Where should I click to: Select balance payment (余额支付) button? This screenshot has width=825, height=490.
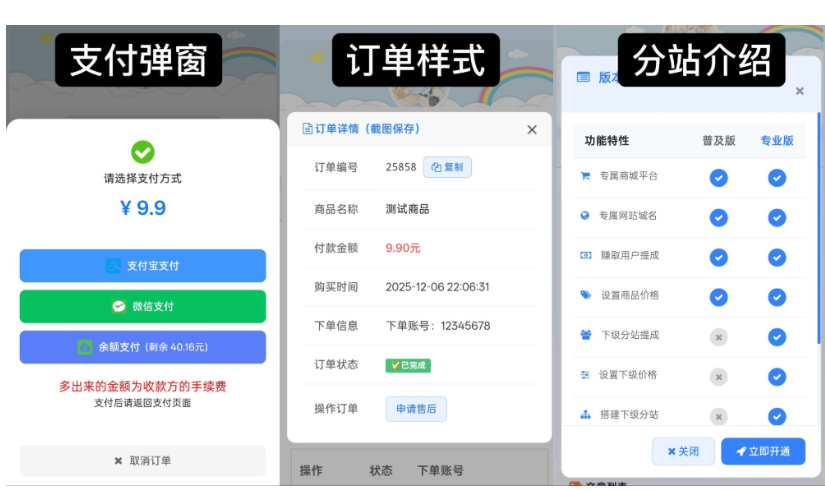[x=143, y=347]
